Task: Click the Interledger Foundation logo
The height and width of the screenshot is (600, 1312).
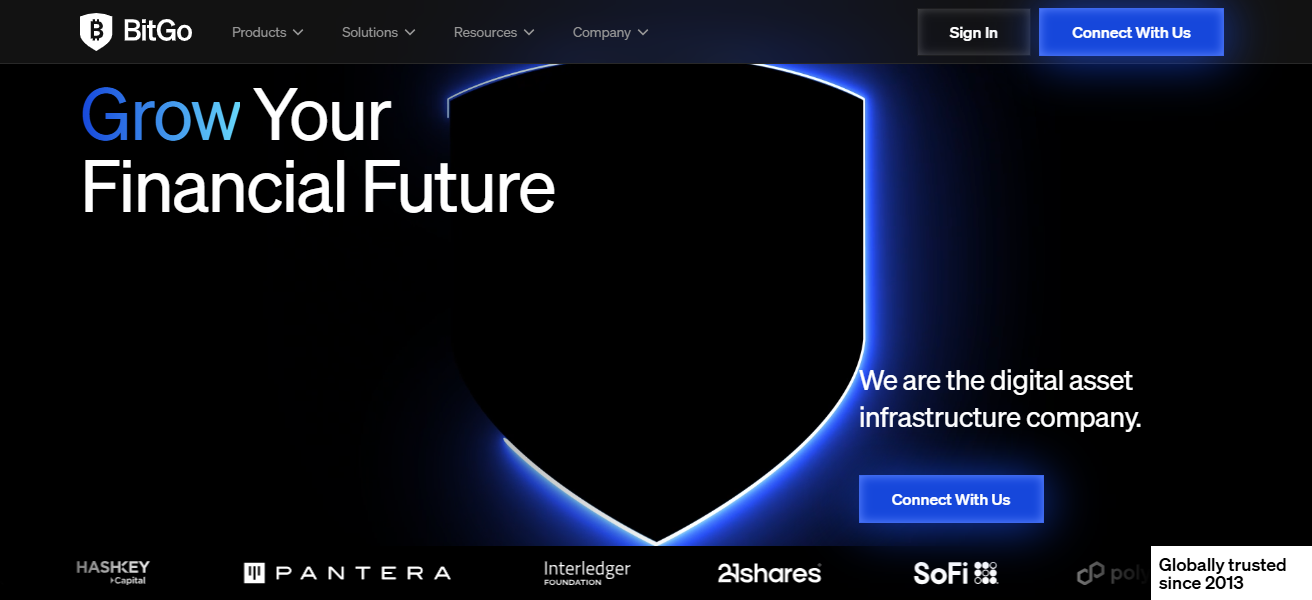Action: 587,572
